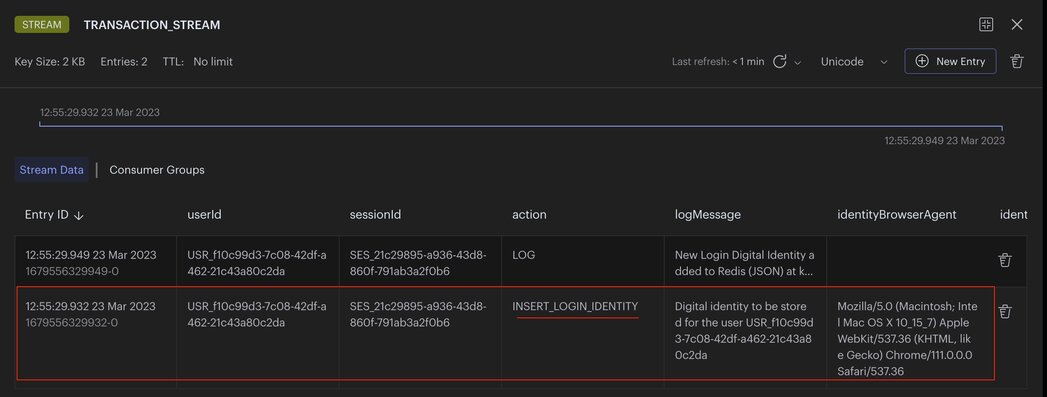
Task: Select the Stream Data tab
Action: click(x=51, y=169)
